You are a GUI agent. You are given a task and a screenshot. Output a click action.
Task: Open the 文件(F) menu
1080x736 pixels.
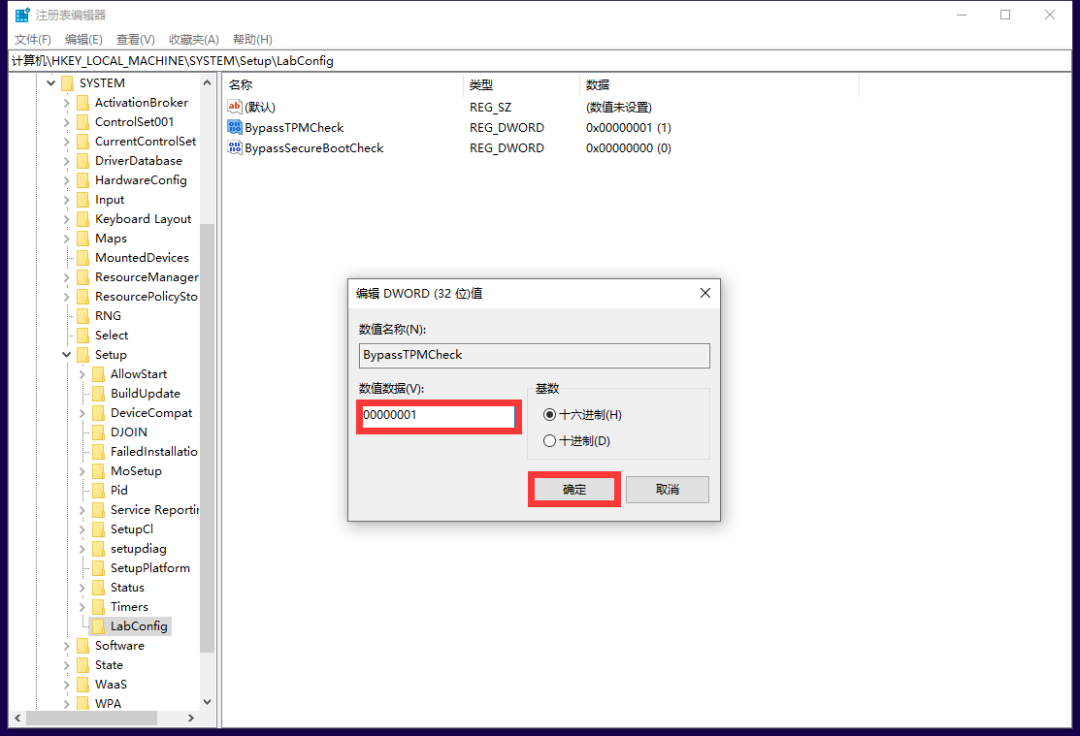[x=33, y=39]
